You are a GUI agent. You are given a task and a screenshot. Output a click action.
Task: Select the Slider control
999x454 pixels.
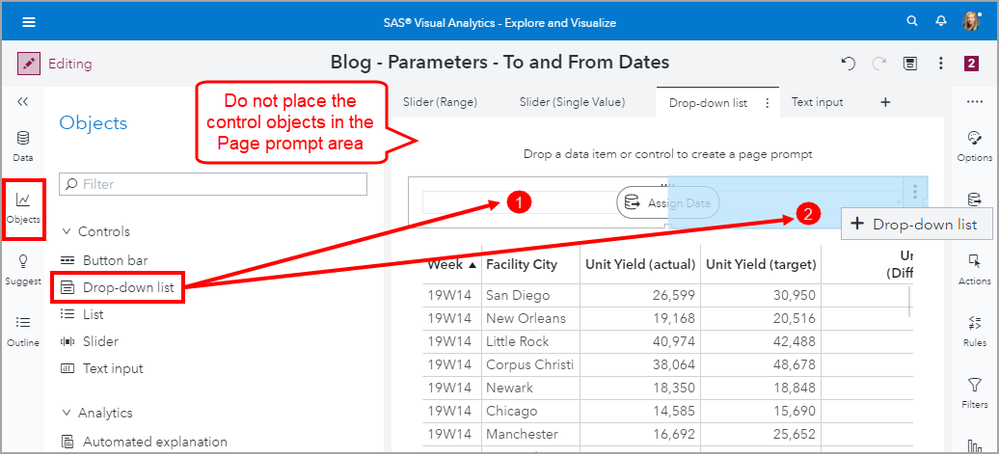pyautogui.click(x=90, y=341)
